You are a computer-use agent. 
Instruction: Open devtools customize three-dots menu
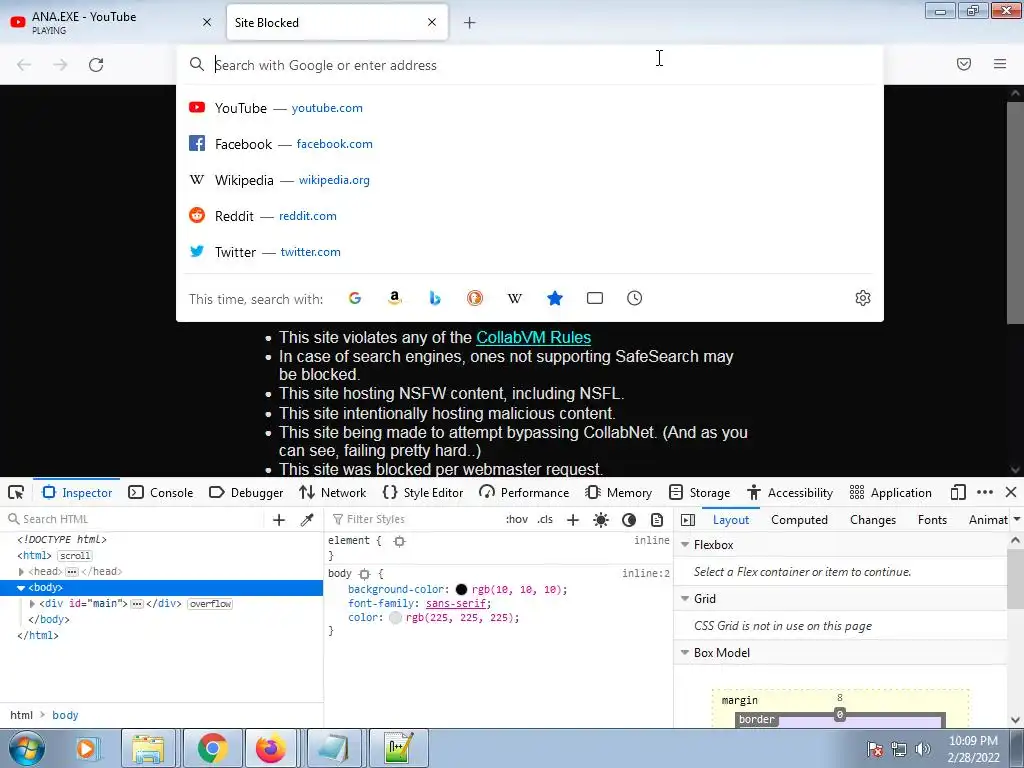pos(985,492)
